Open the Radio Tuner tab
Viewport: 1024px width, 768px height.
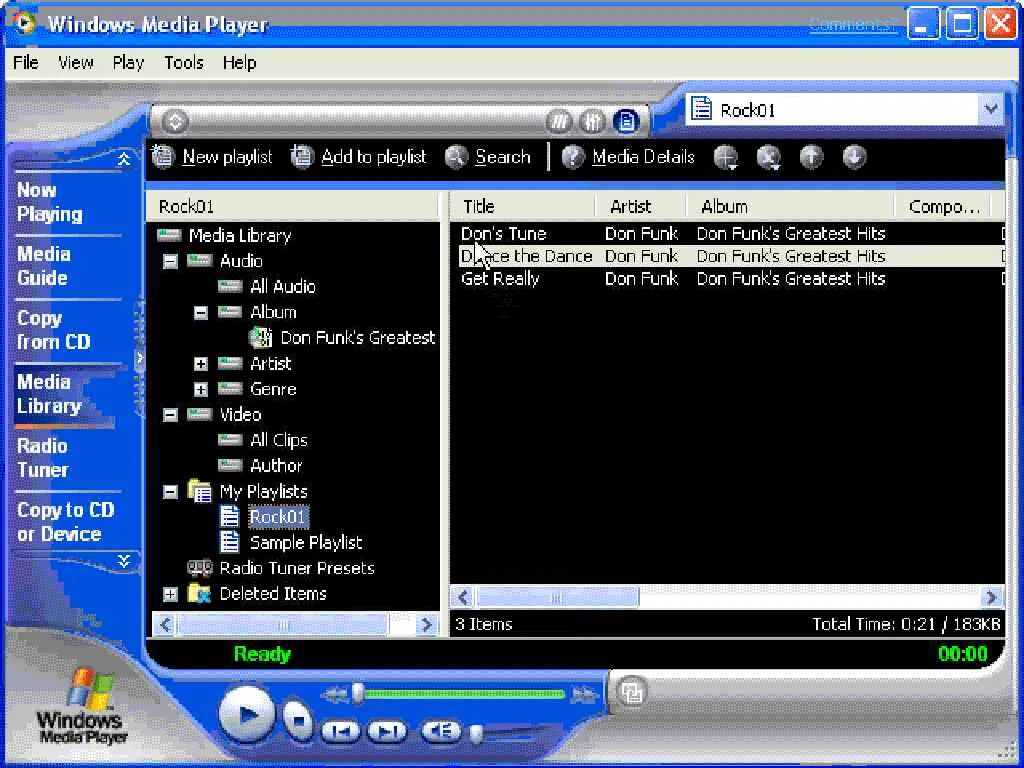pyautogui.click(x=42, y=458)
